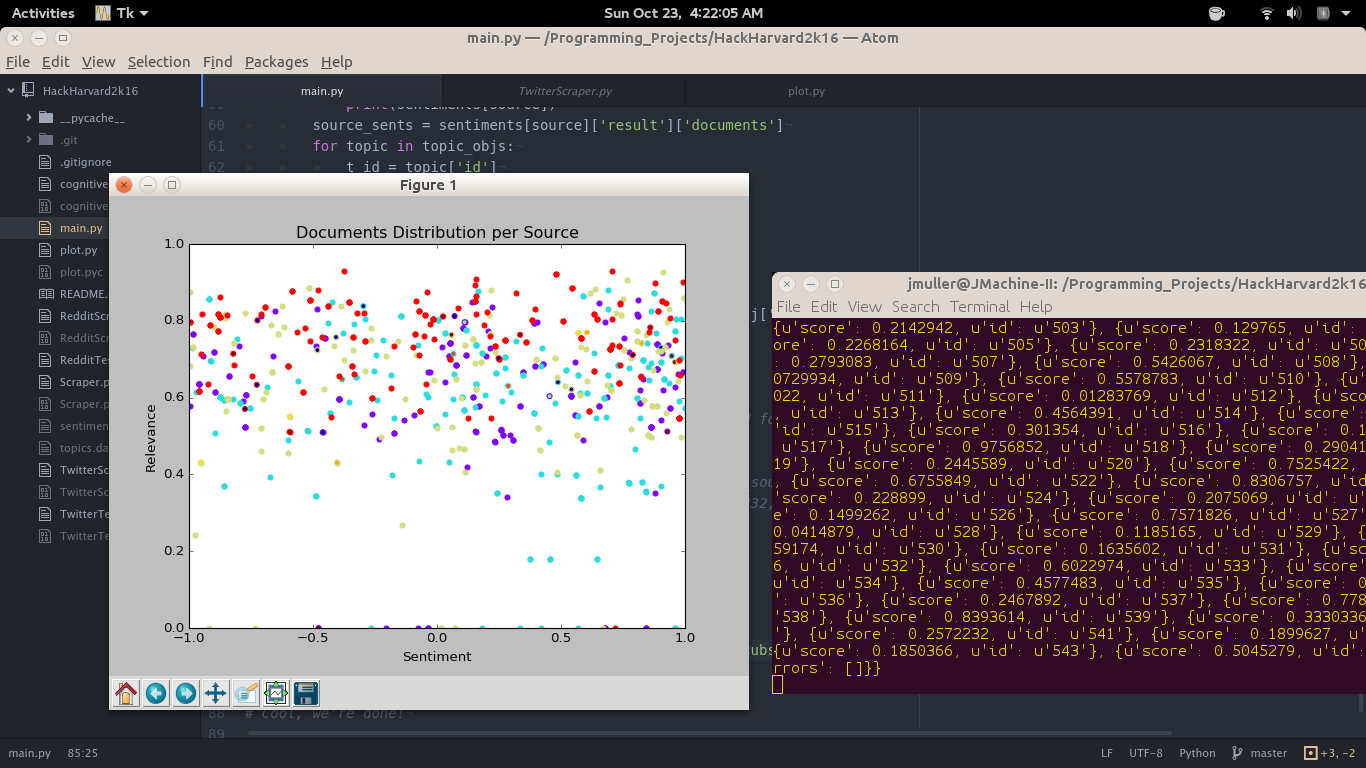Image resolution: width=1366 pixels, height=768 pixels.
Task: Save the figure with floppy icon
Action: [x=306, y=693]
